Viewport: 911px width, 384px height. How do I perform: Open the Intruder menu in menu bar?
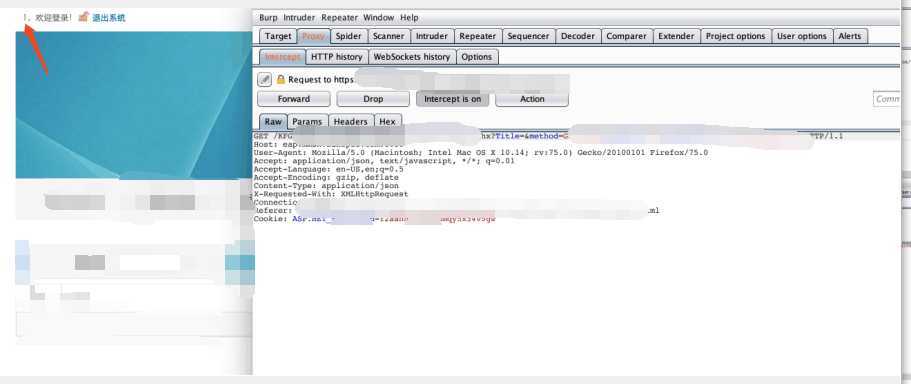[x=299, y=18]
